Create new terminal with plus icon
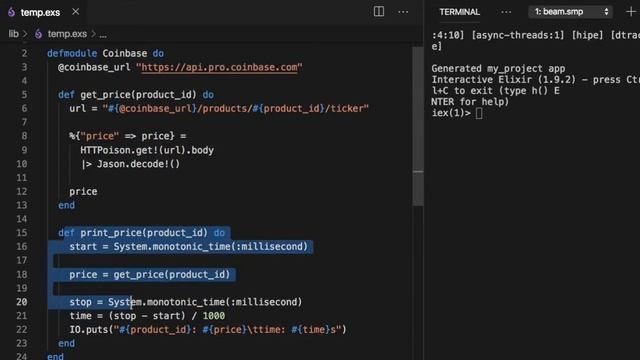Image resolution: width=640 pixels, height=360 pixels. pos(631,11)
